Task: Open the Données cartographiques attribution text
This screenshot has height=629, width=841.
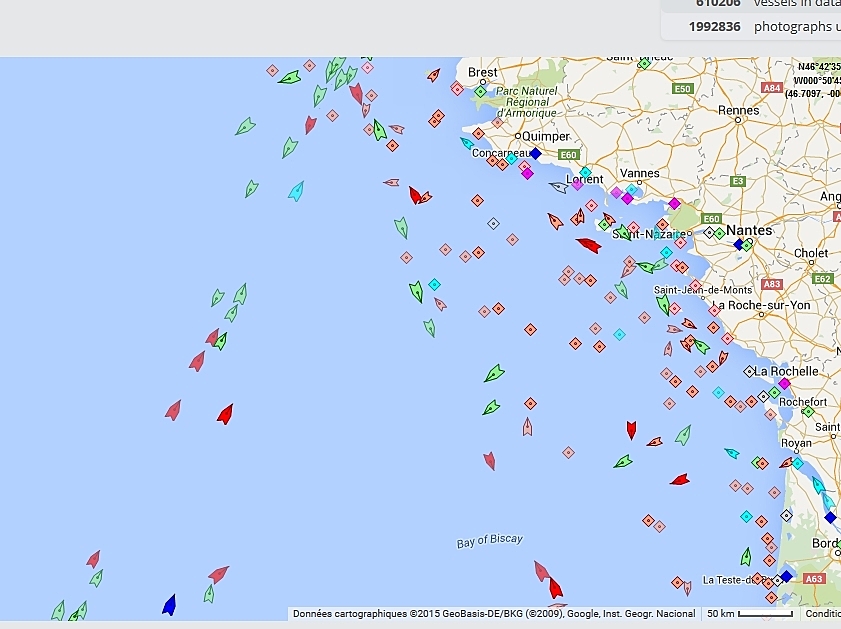Action: click(x=494, y=613)
